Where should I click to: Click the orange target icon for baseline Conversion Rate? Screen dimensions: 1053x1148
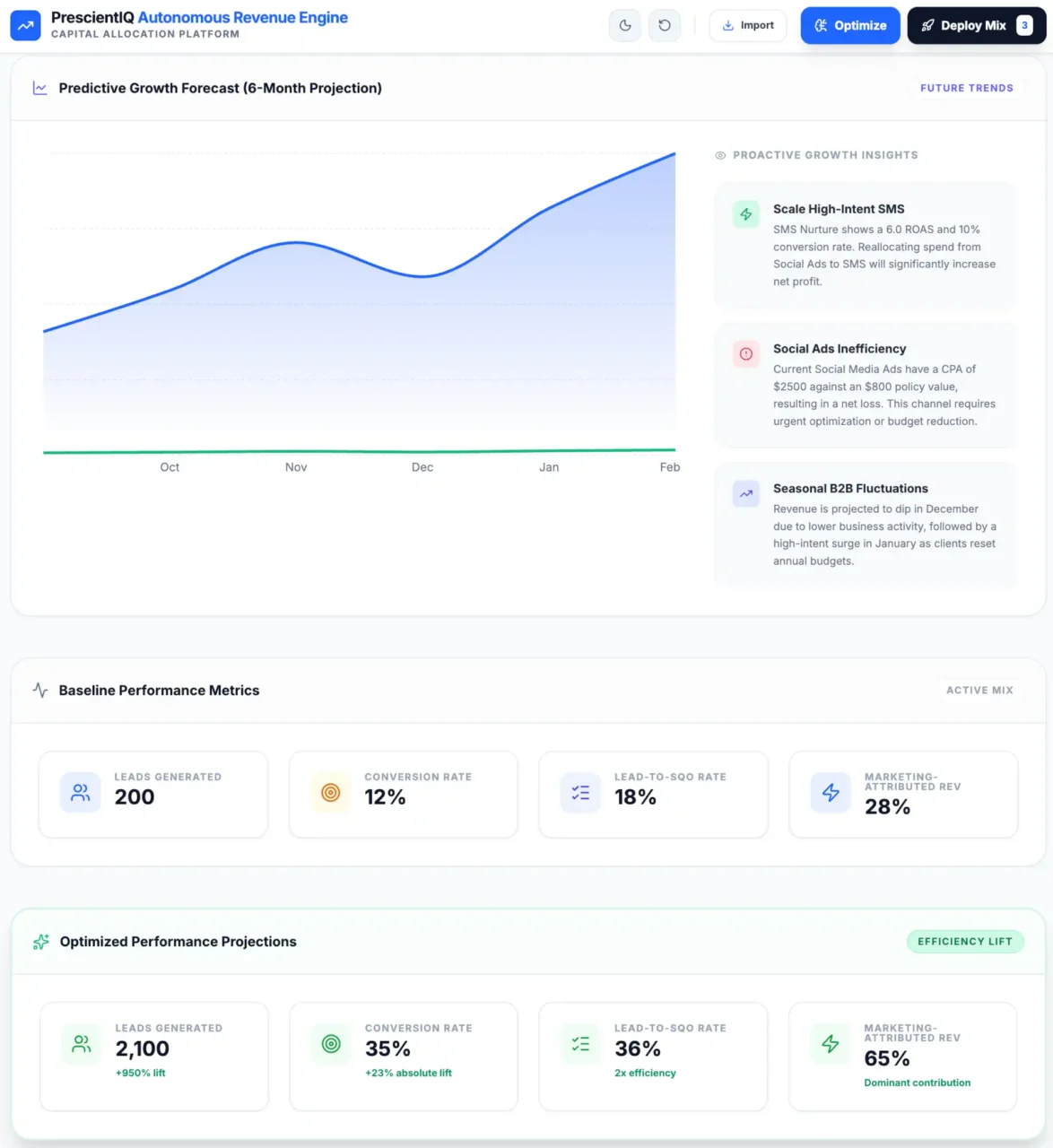(x=331, y=793)
